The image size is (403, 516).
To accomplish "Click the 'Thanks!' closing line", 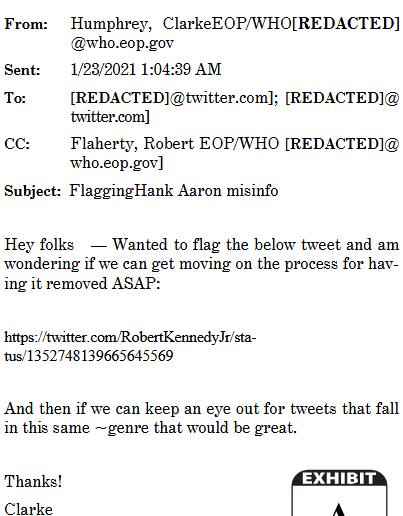I will [x=33, y=482].
